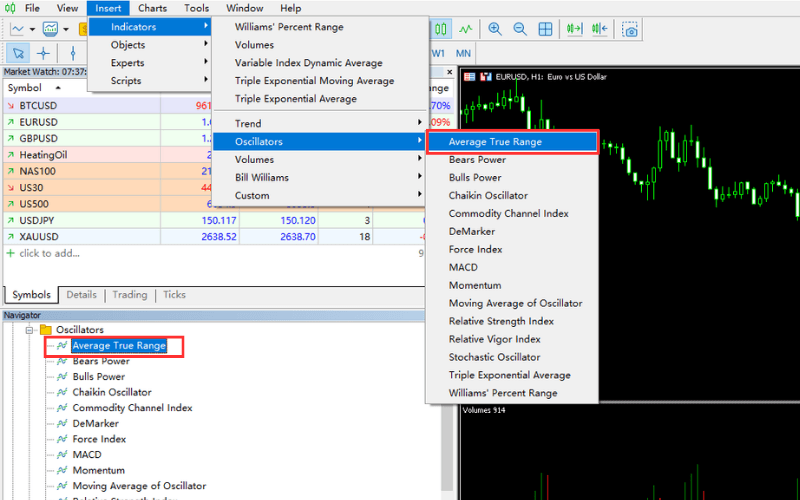The image size is (800, 500).
Task: Open the Ticks tab in Market Watch
Action: point(174,295)
